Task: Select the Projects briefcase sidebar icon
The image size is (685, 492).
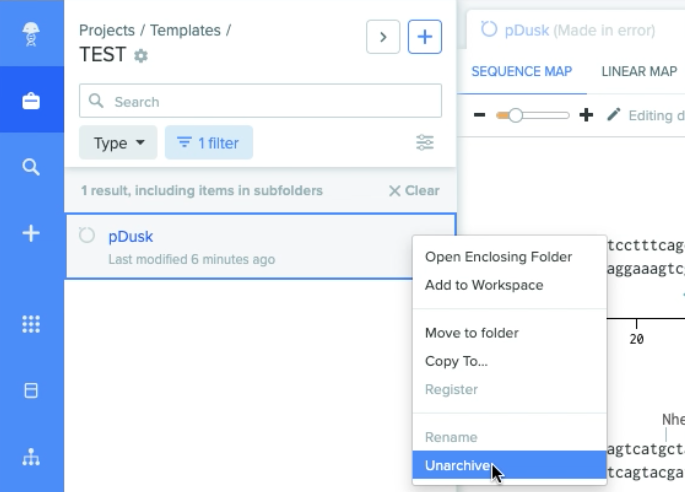Action: [31, 101]
